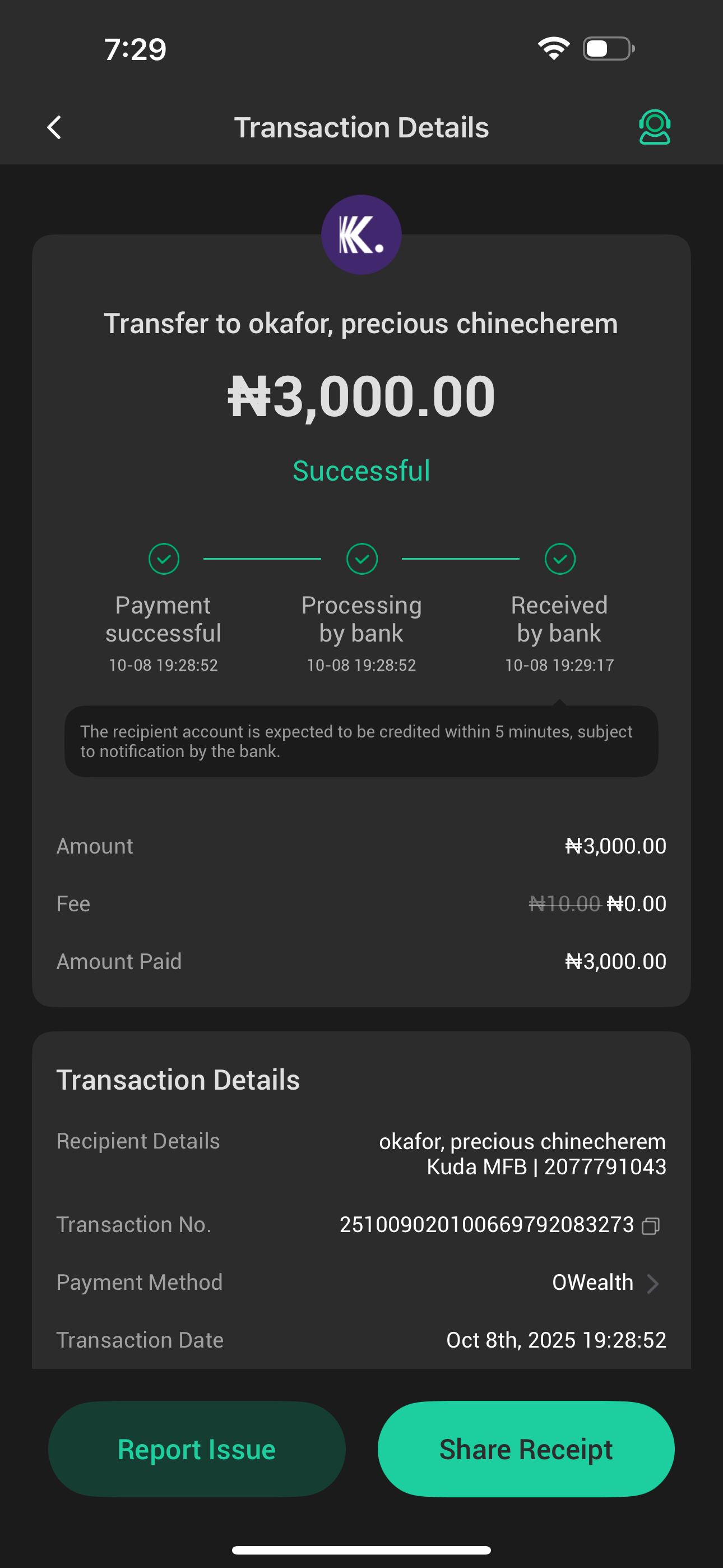Tap the green Successful status text
This screenshot has width=723, height=1568.
coord(361,471)
